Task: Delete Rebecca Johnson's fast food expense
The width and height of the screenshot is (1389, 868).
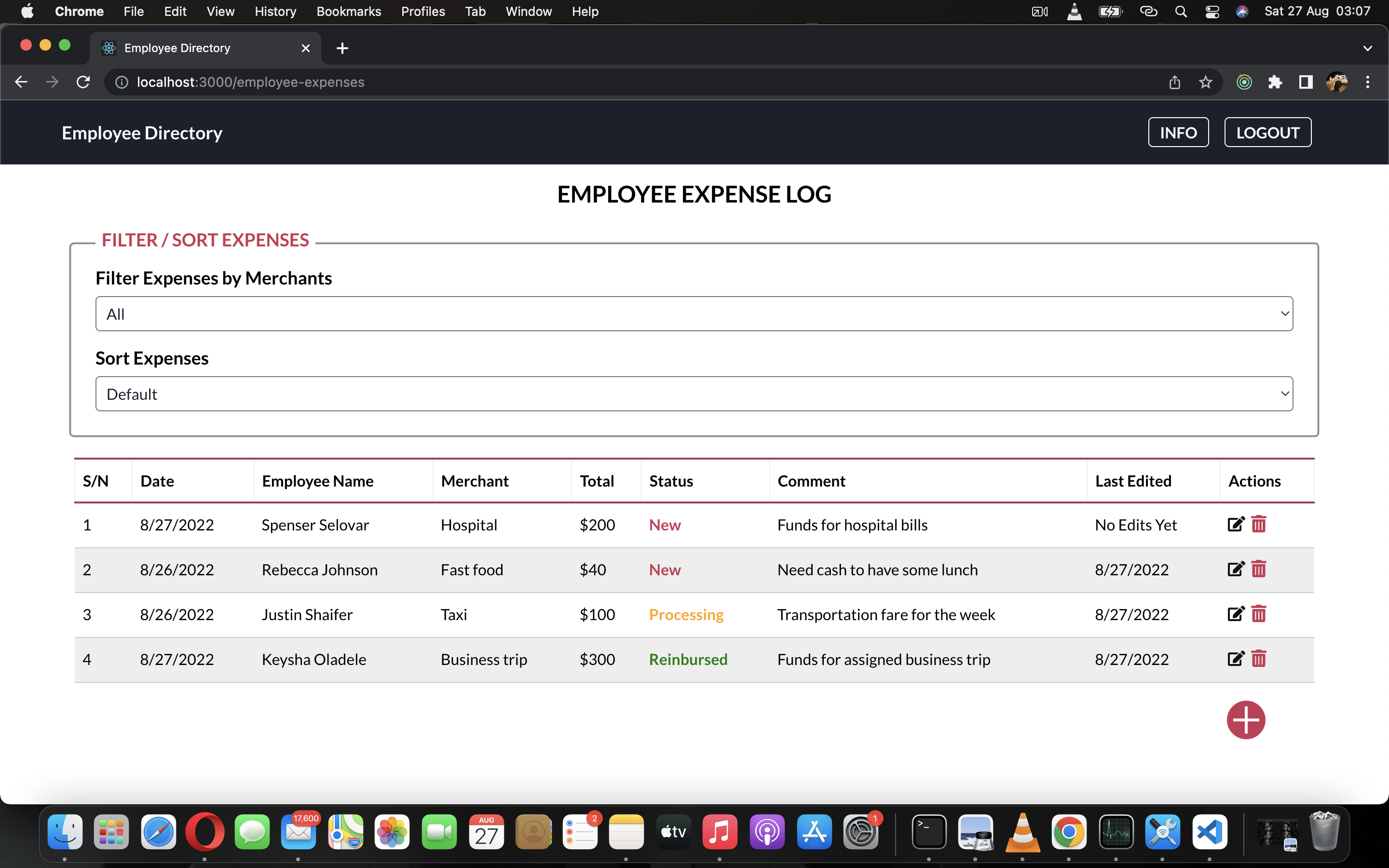Action: tap(1259, 569)
